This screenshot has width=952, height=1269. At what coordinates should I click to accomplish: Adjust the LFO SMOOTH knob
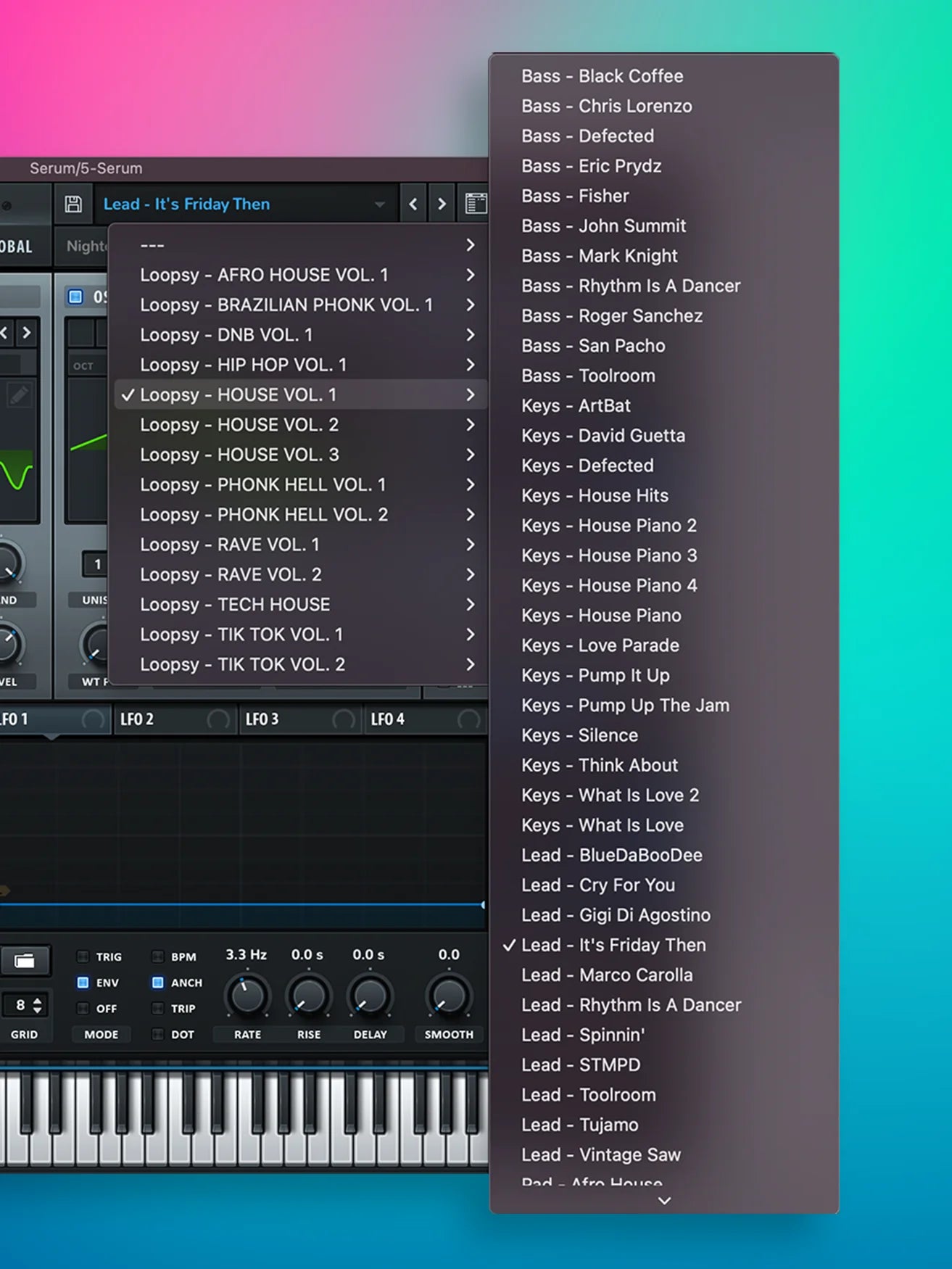[x=448, y=996]
